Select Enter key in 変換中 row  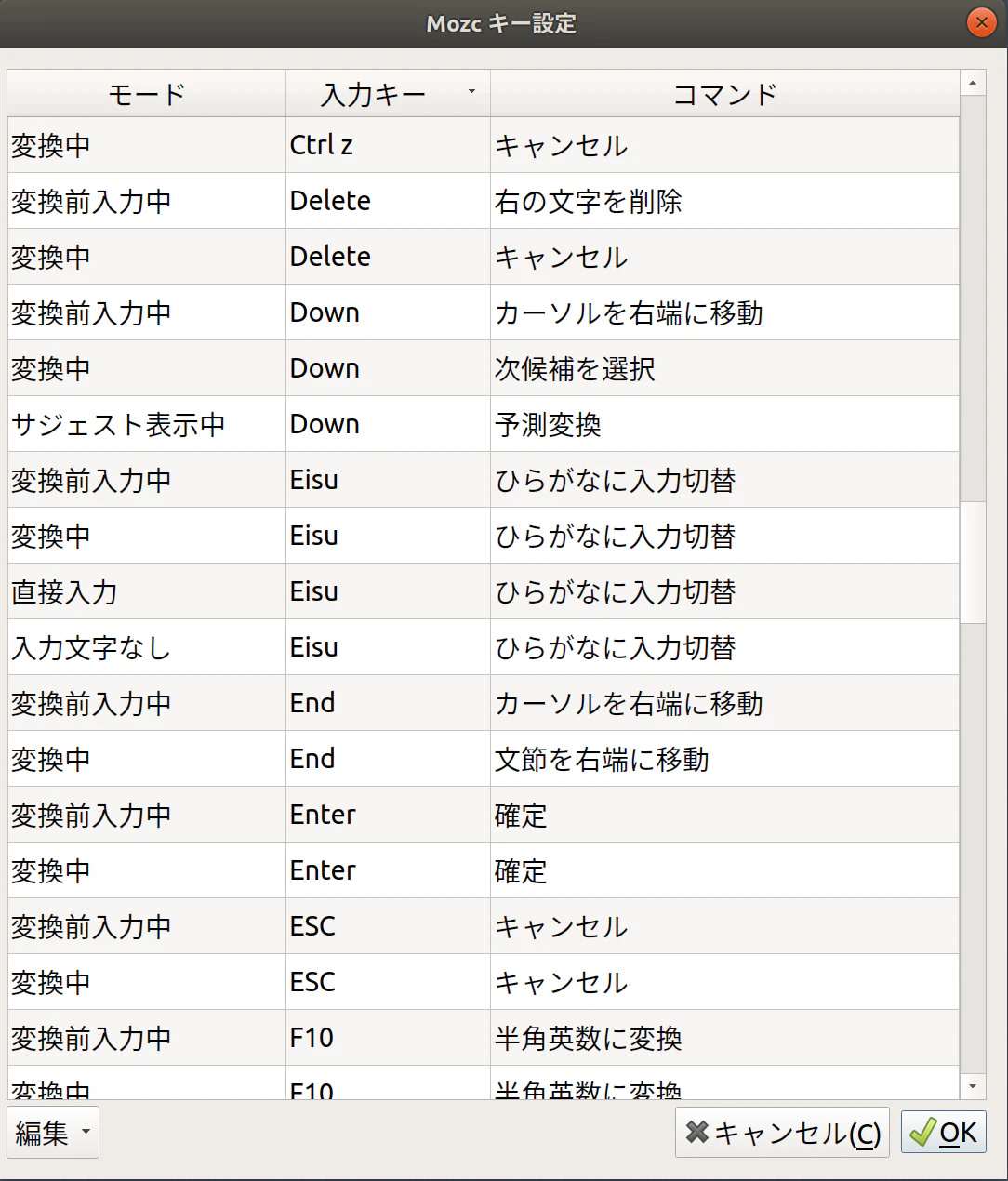388,870
